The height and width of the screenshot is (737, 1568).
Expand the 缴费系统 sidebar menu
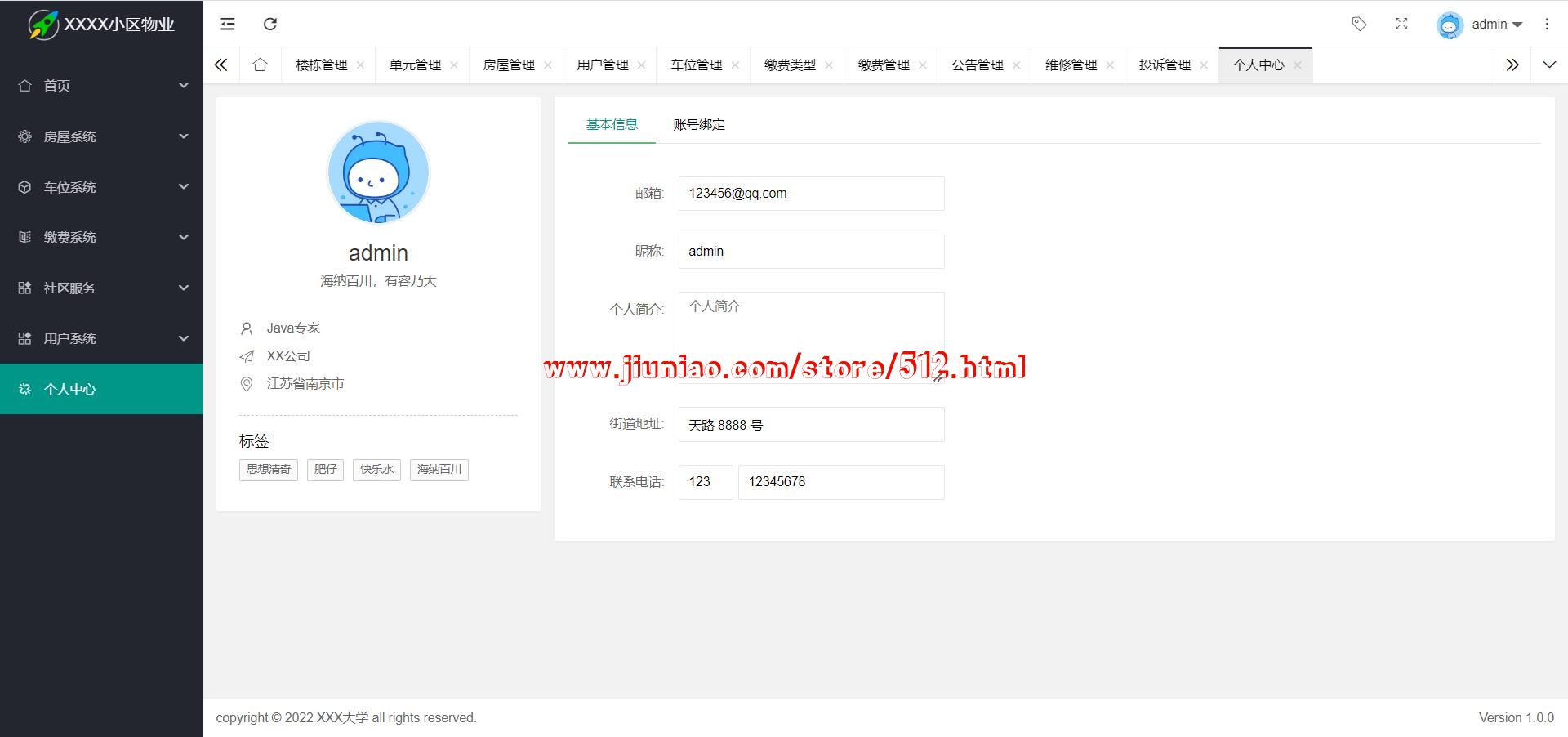coord(101,237)
